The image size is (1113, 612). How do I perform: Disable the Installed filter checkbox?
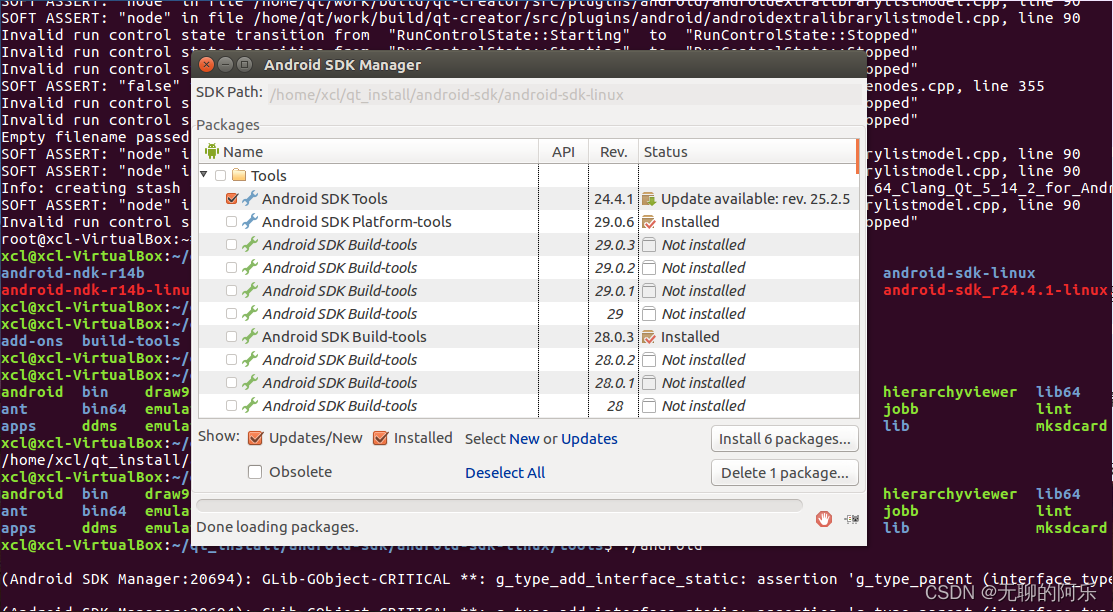(380, 439)
